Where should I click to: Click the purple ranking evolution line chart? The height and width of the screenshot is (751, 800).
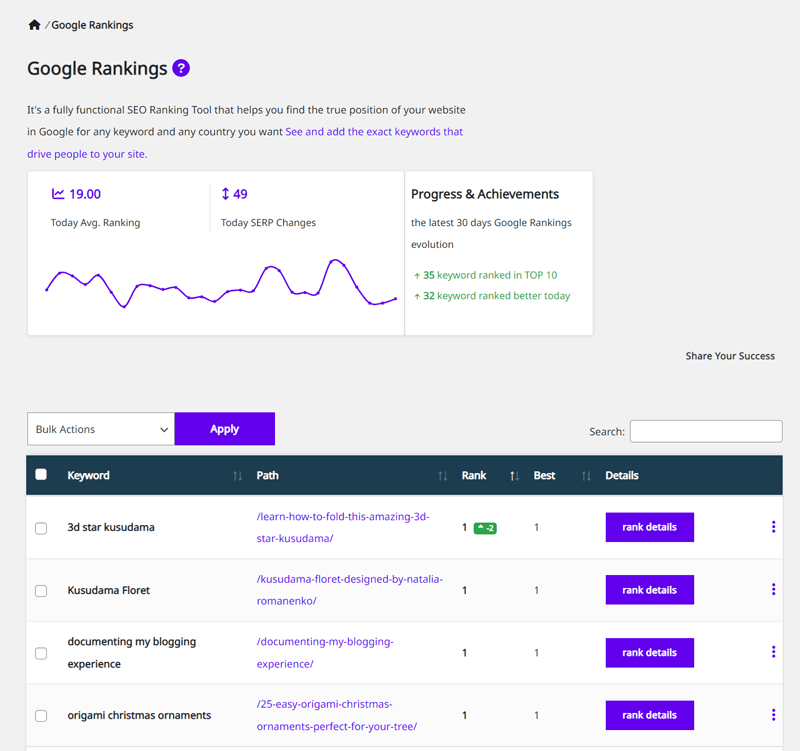coord(221,284)
